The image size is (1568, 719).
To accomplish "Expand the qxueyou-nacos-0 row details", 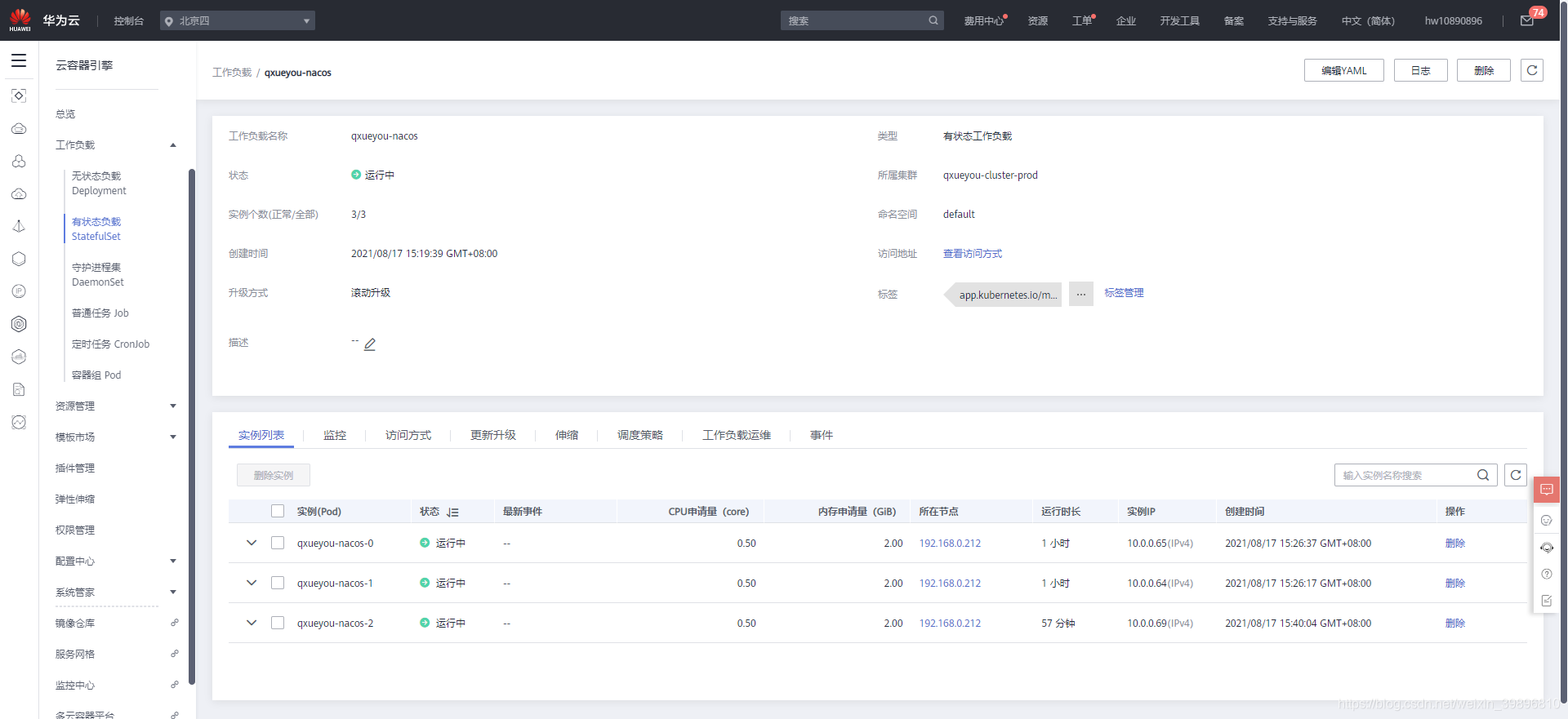I will (x=252, y=543).
